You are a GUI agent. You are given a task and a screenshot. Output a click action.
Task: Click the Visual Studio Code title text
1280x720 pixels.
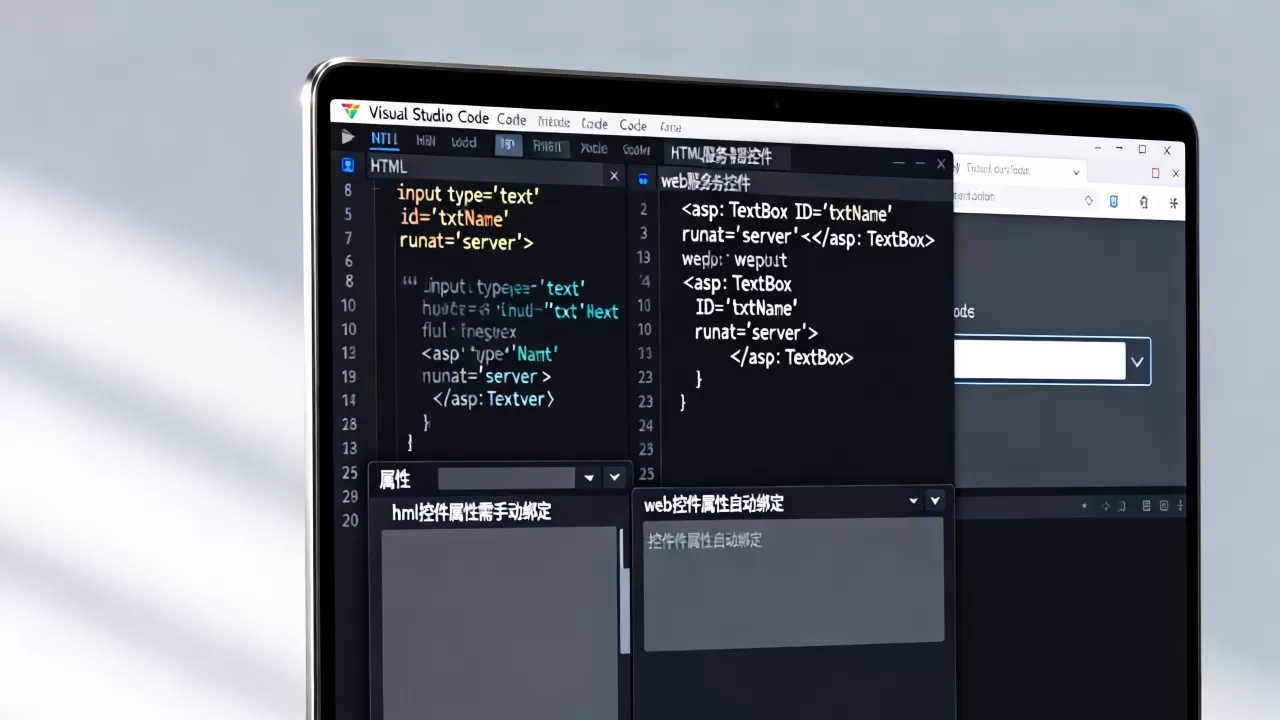[428, 114]
